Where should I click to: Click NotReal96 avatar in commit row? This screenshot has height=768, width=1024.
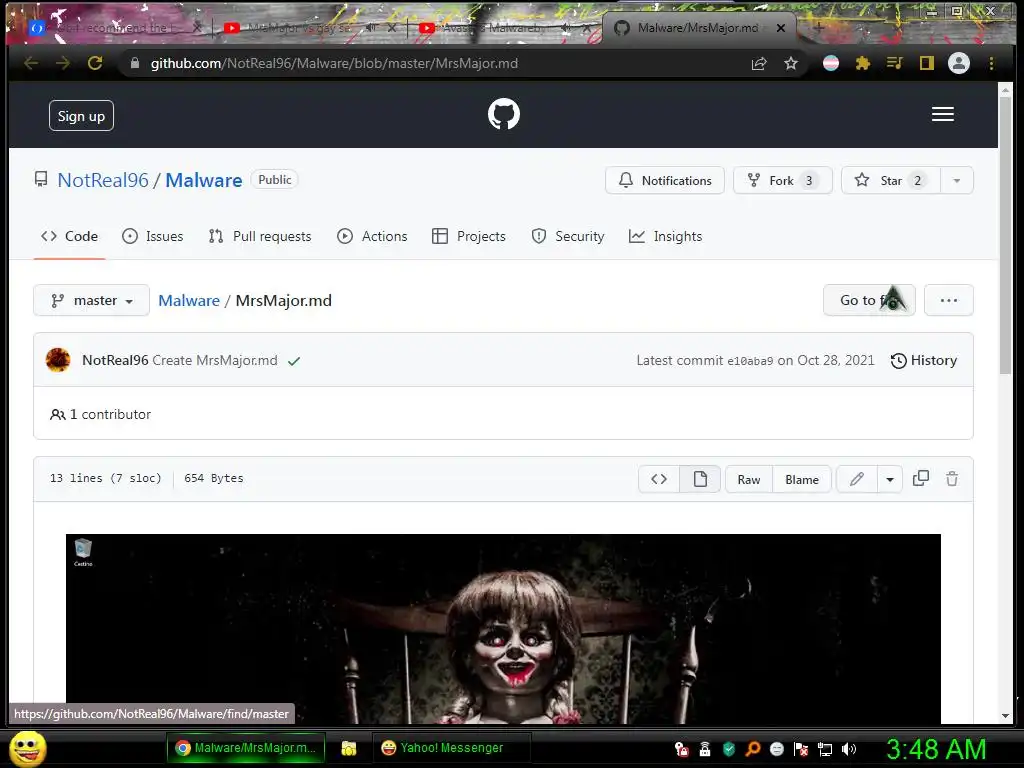tap(58, 360)
